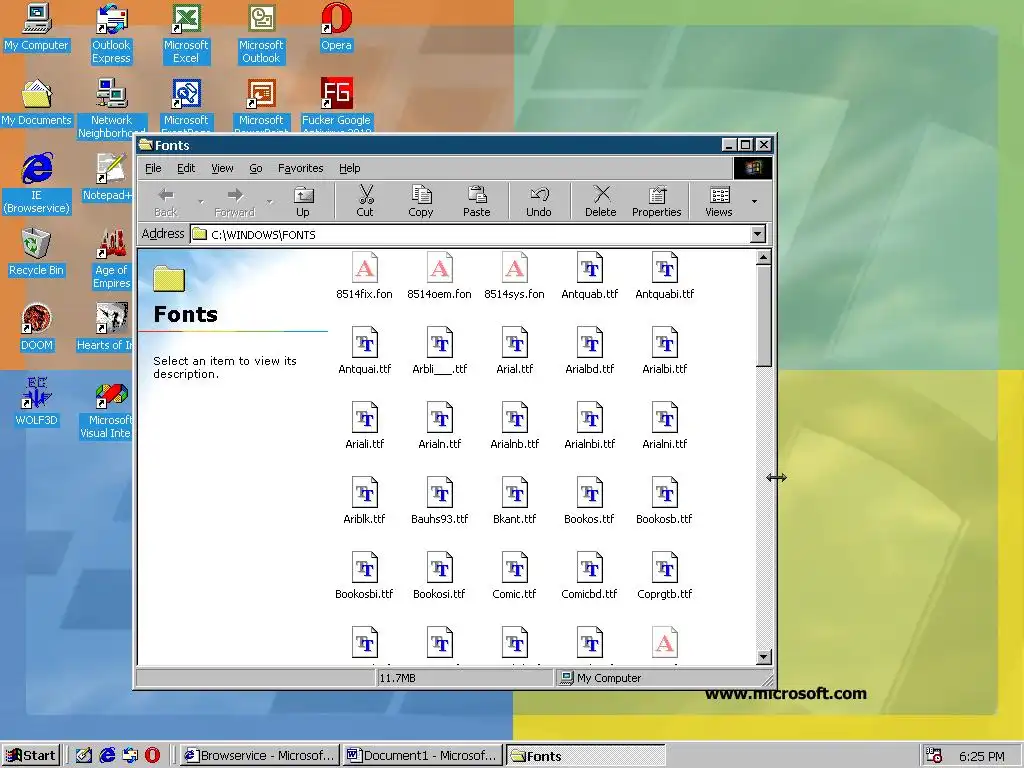This screenshot has width=1024, height=768.
Task: Click the Arialnbi.ttf file name
Action: pyautogui.click(x=590, y=444)
